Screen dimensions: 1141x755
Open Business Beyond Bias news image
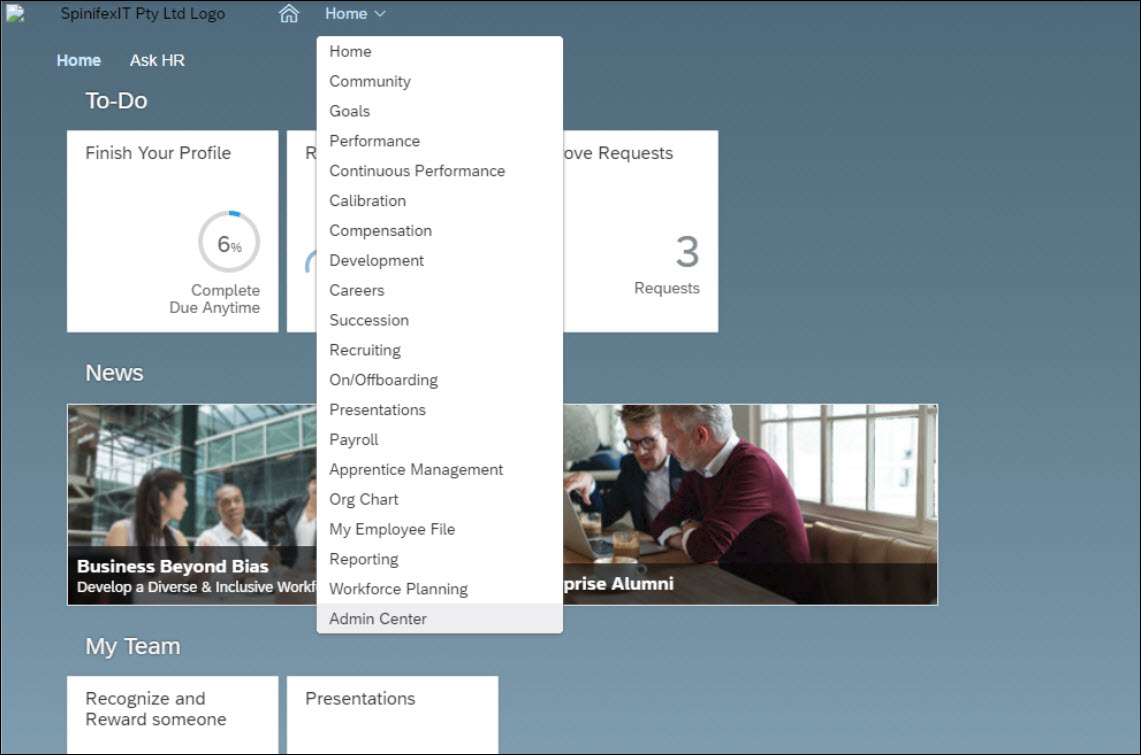click(x=192, y=504)
